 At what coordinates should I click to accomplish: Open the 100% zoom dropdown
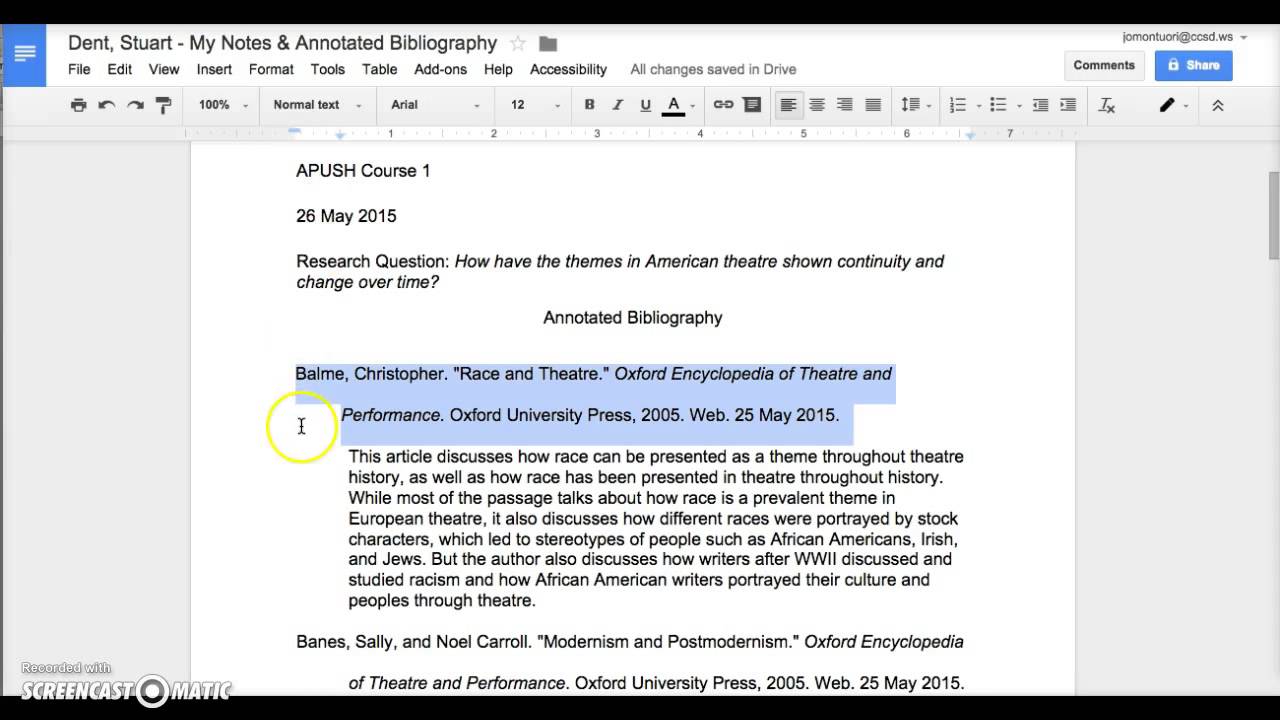223,105
